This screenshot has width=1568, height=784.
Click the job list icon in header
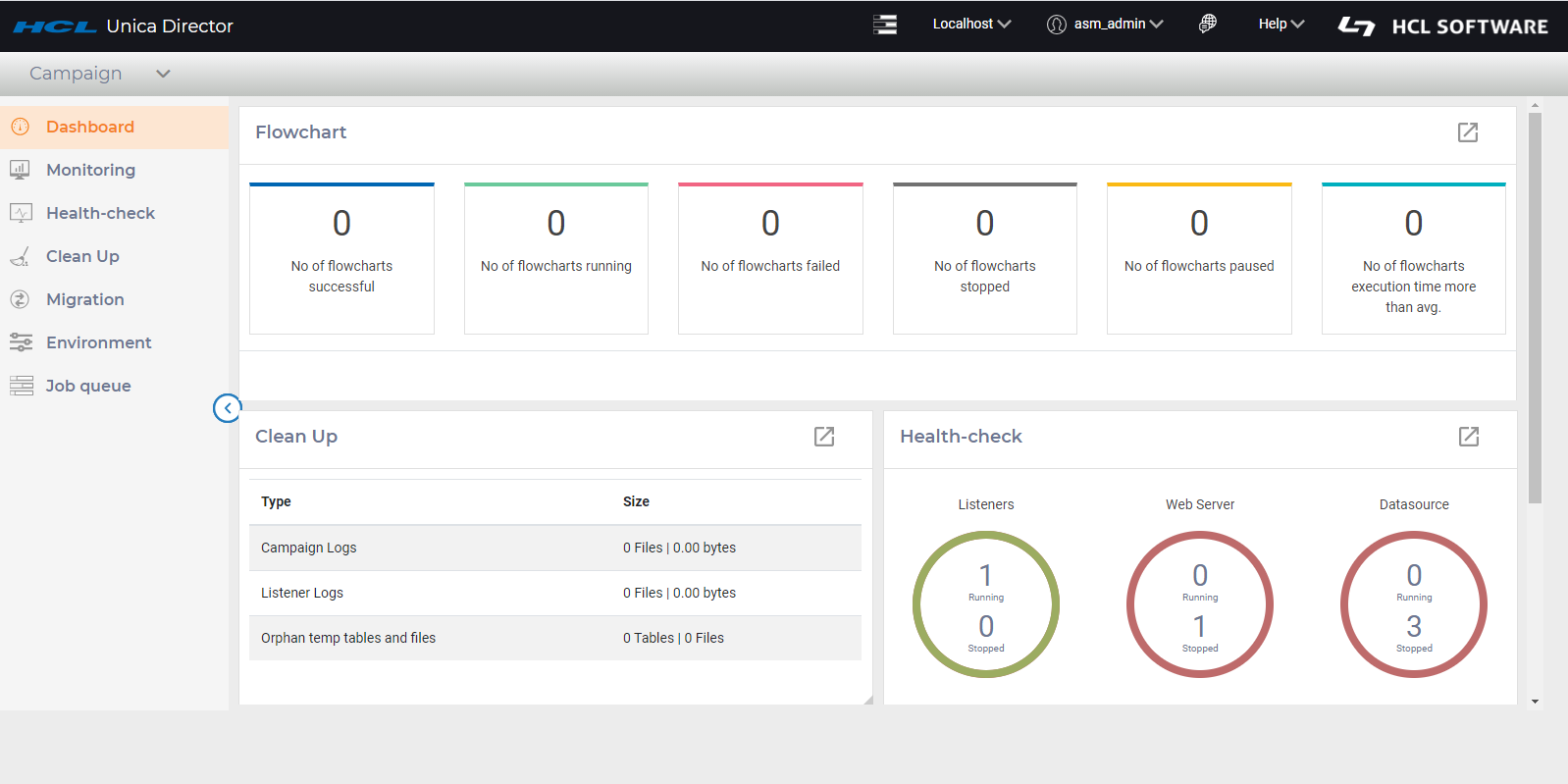click(884, 25)
